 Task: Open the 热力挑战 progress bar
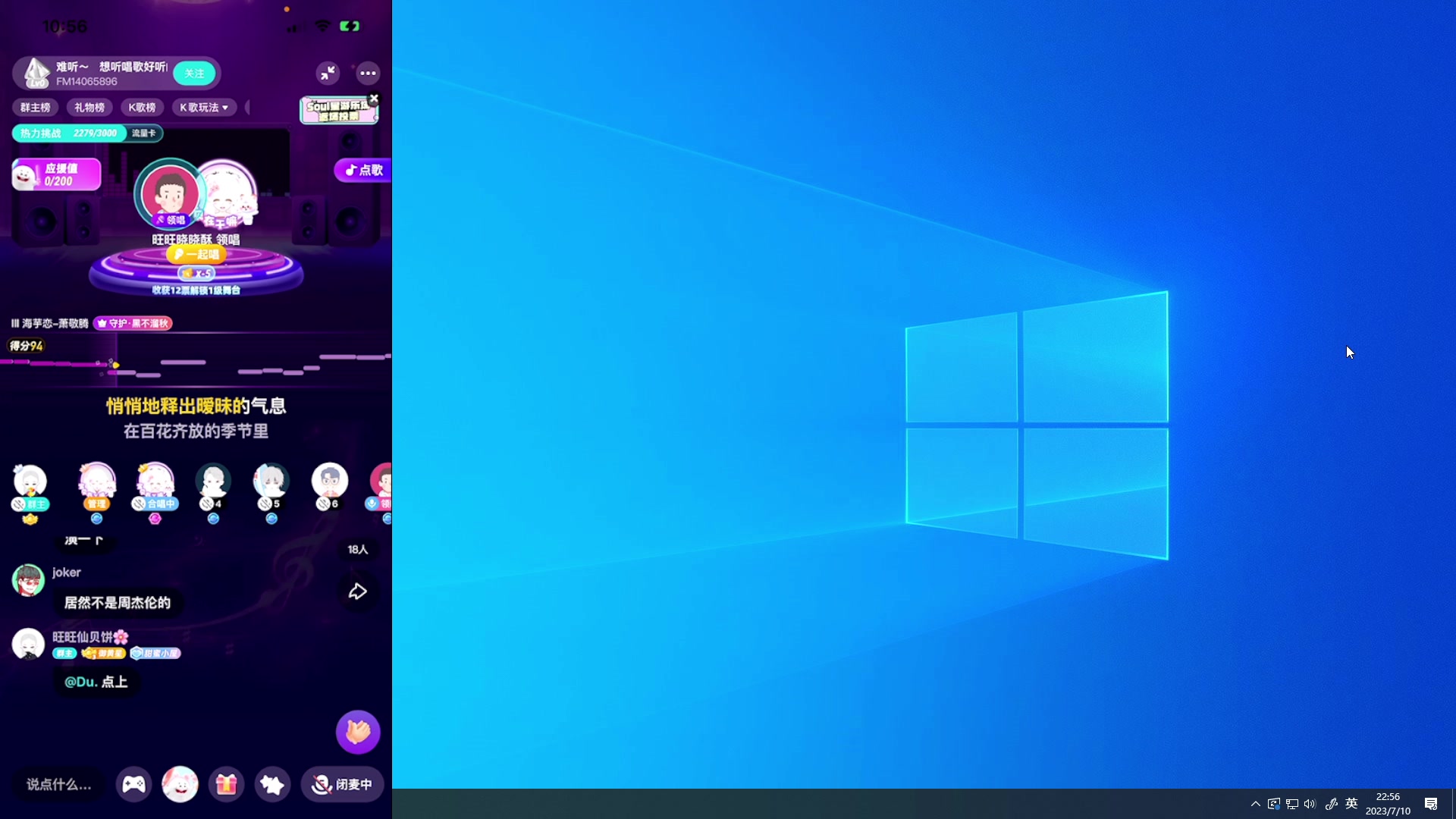[x=69, y=133]
